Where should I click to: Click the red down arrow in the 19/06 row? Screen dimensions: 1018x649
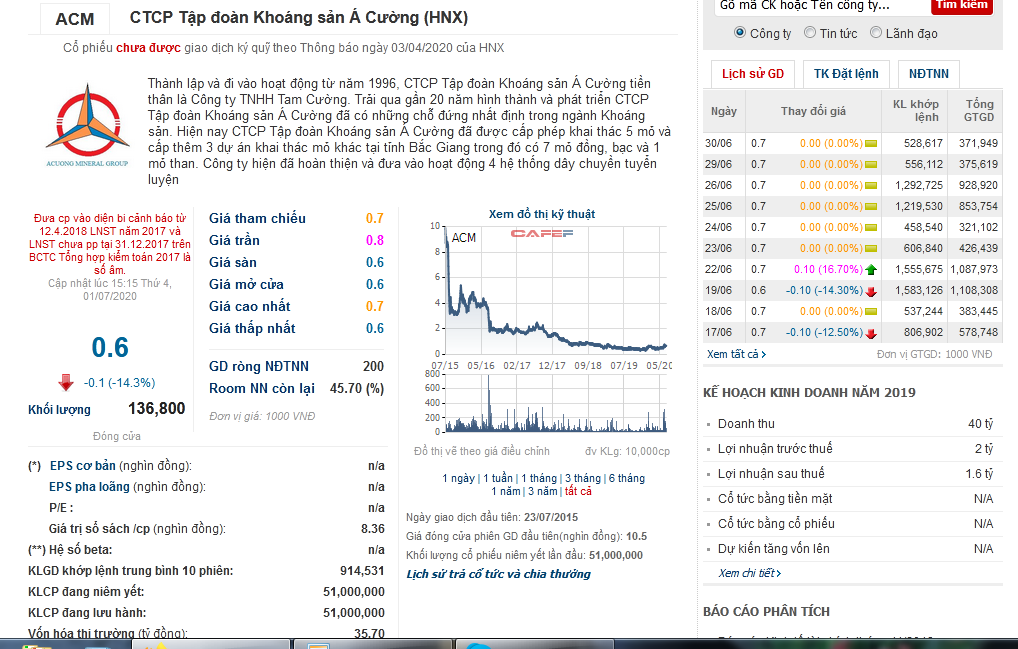871,291
